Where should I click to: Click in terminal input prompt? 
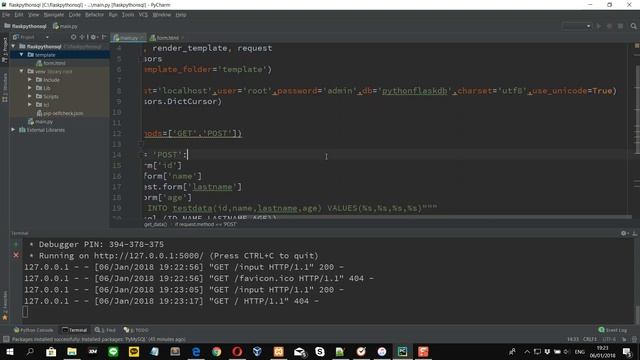25,312
